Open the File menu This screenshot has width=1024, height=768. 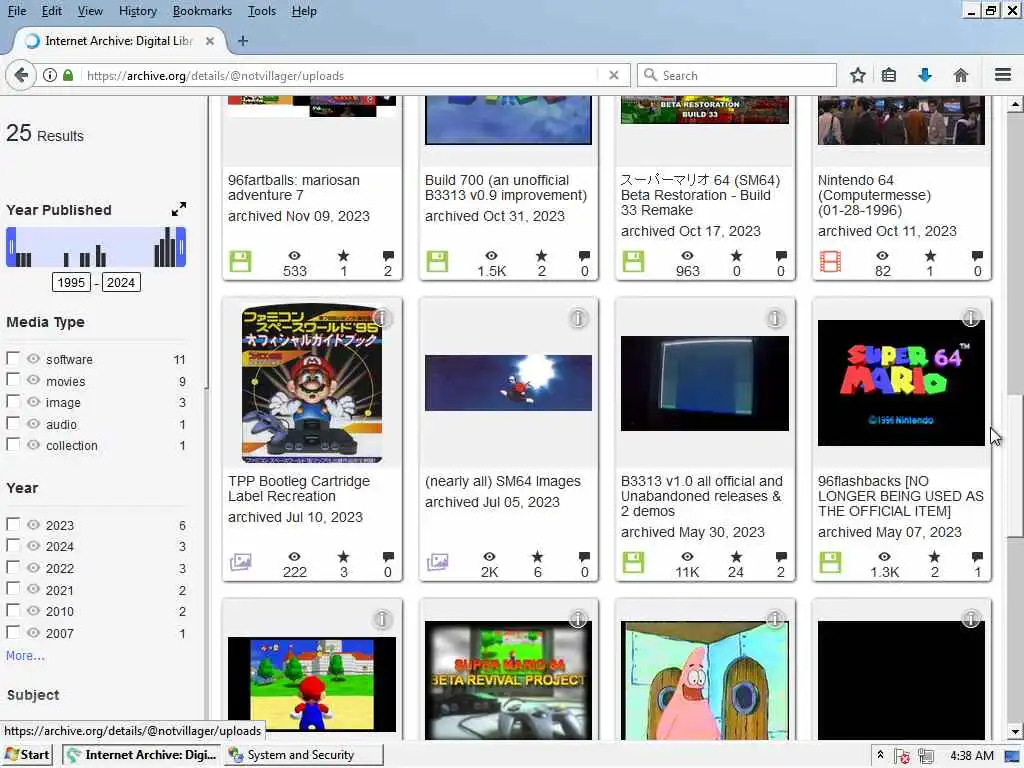point(17,11)
